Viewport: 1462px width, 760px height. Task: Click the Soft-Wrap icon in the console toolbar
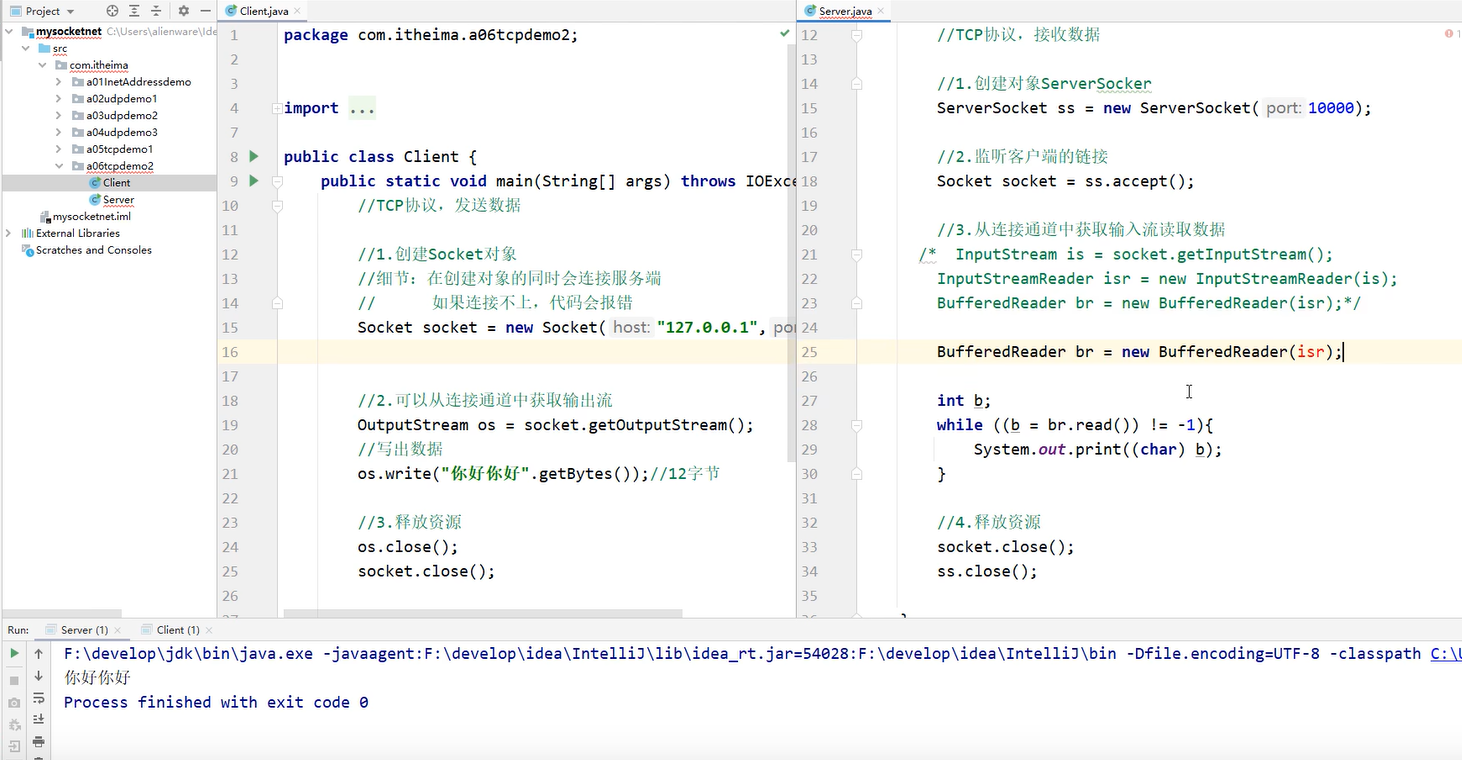(x=38, y=699)
